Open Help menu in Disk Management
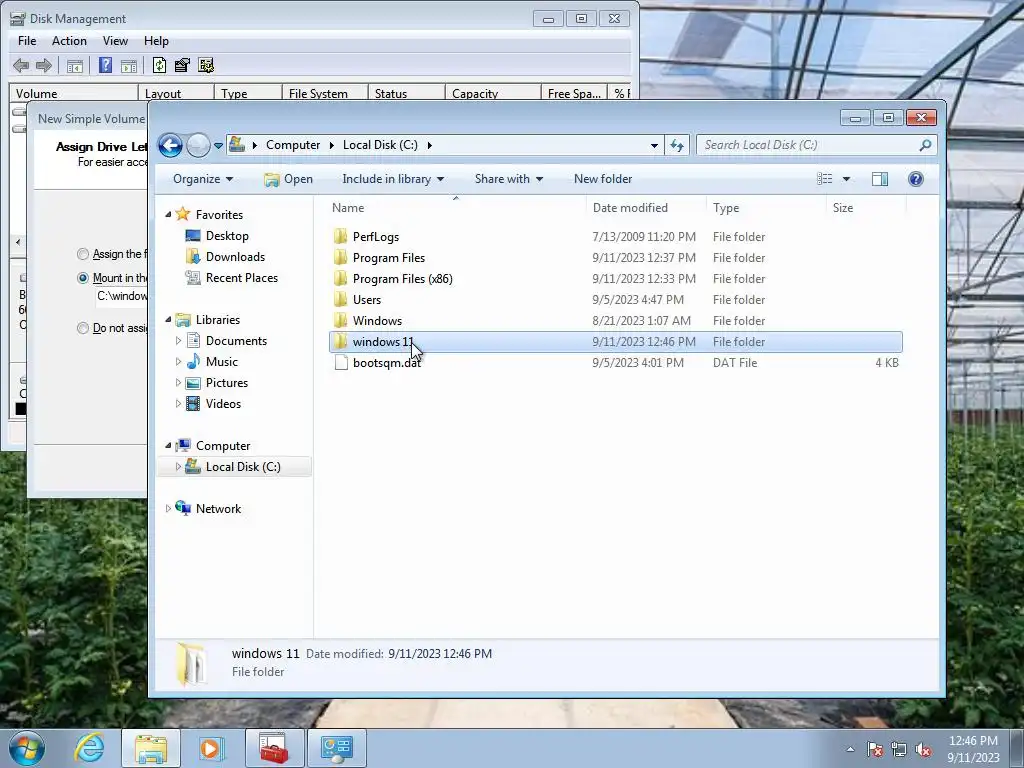This screenshot has width=1024, height=768. coord(156,40)
